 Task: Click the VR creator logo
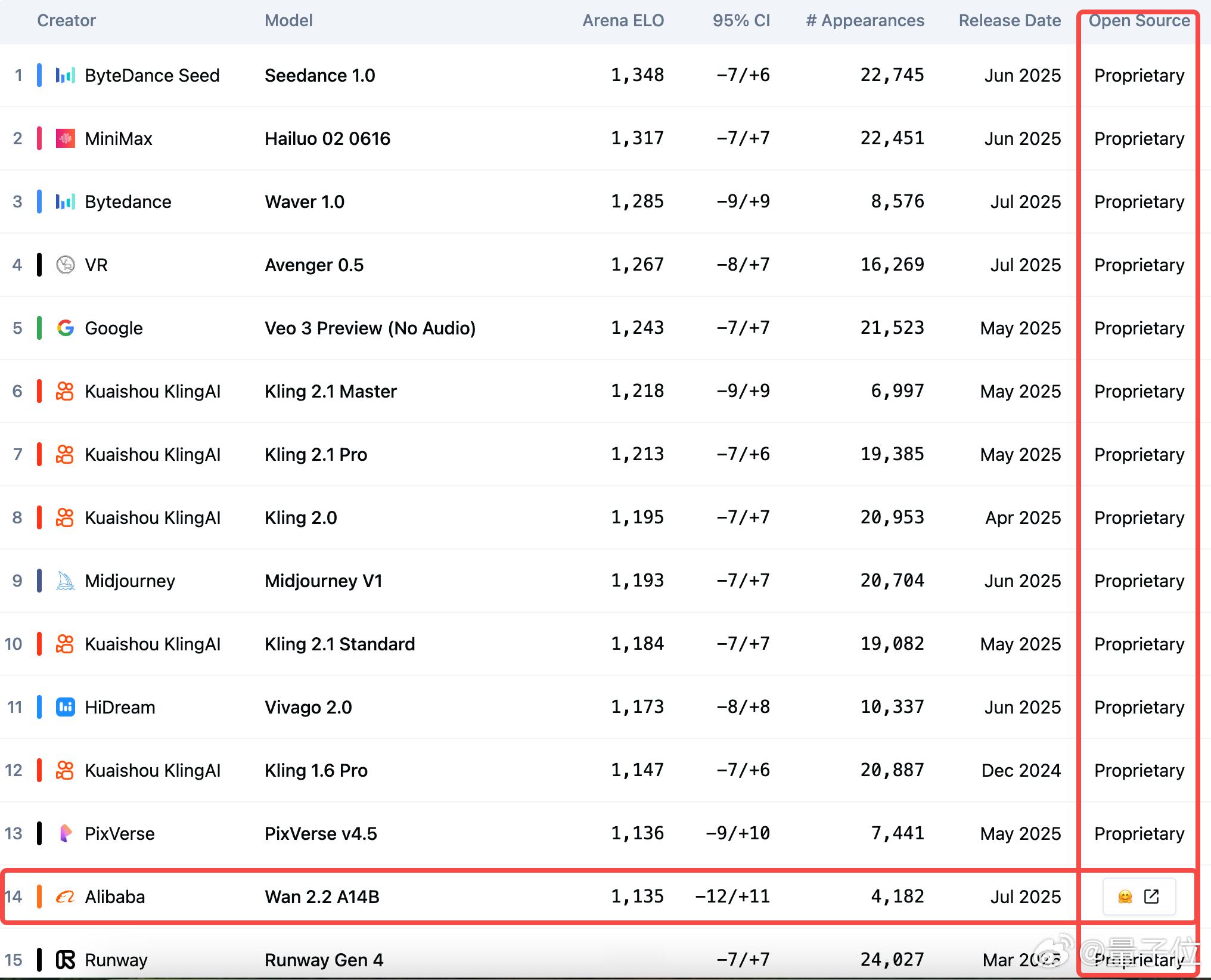click(x=65, y=265)
